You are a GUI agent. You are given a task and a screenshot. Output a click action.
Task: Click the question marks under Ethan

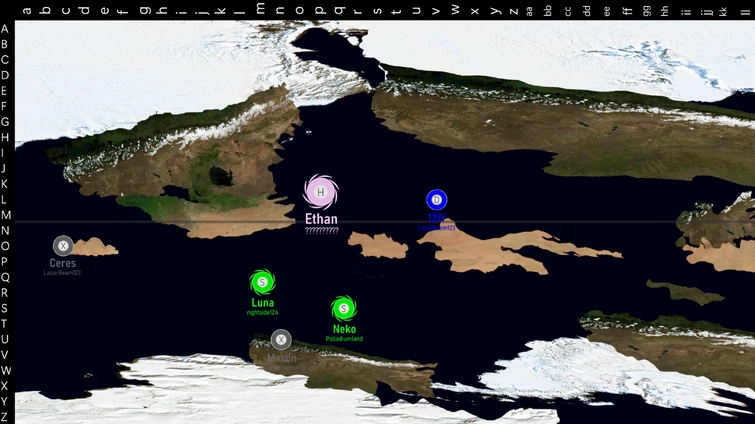pos(322,231)
